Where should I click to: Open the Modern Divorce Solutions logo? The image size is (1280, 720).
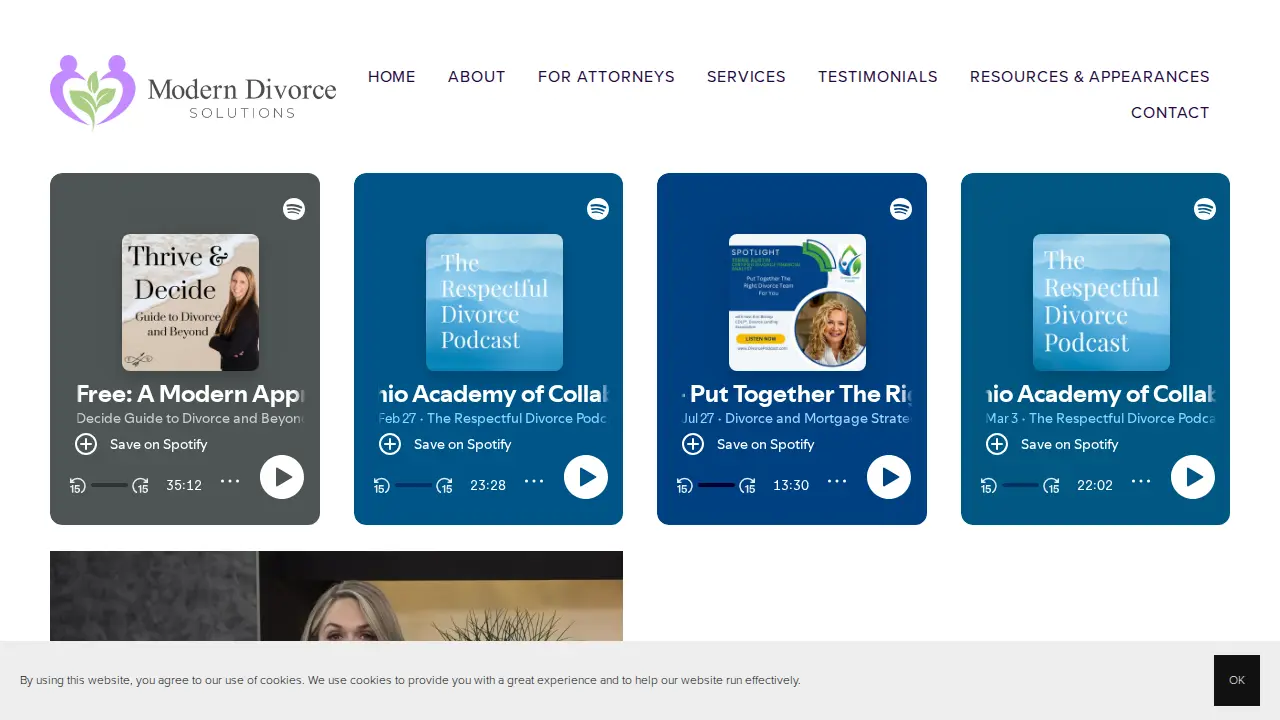tap(193, 93)
